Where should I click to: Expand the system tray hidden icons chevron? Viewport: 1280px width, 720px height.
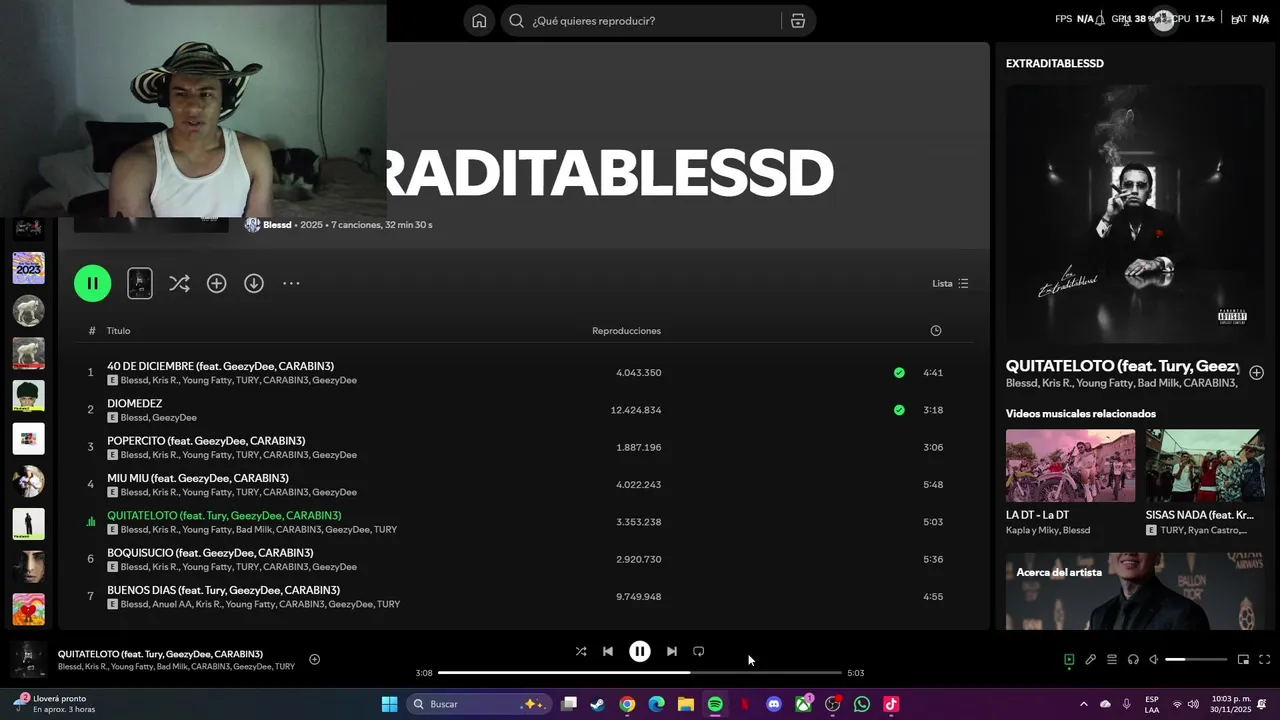(1083, 704)
